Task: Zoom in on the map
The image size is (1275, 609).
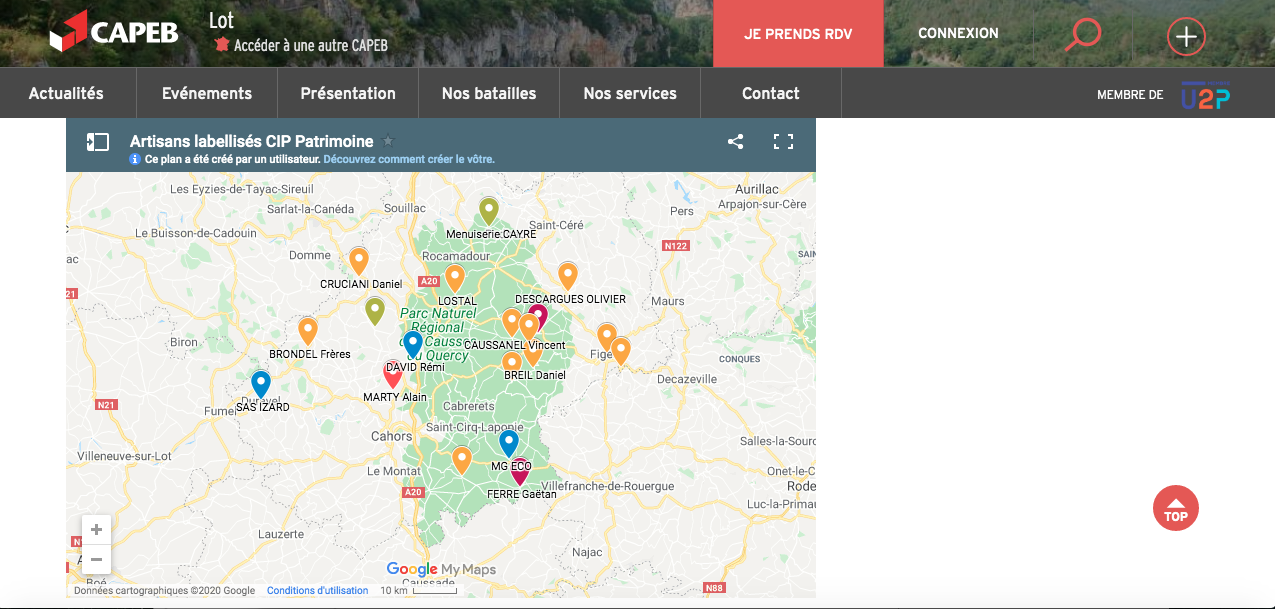Action: pos(96,530)
